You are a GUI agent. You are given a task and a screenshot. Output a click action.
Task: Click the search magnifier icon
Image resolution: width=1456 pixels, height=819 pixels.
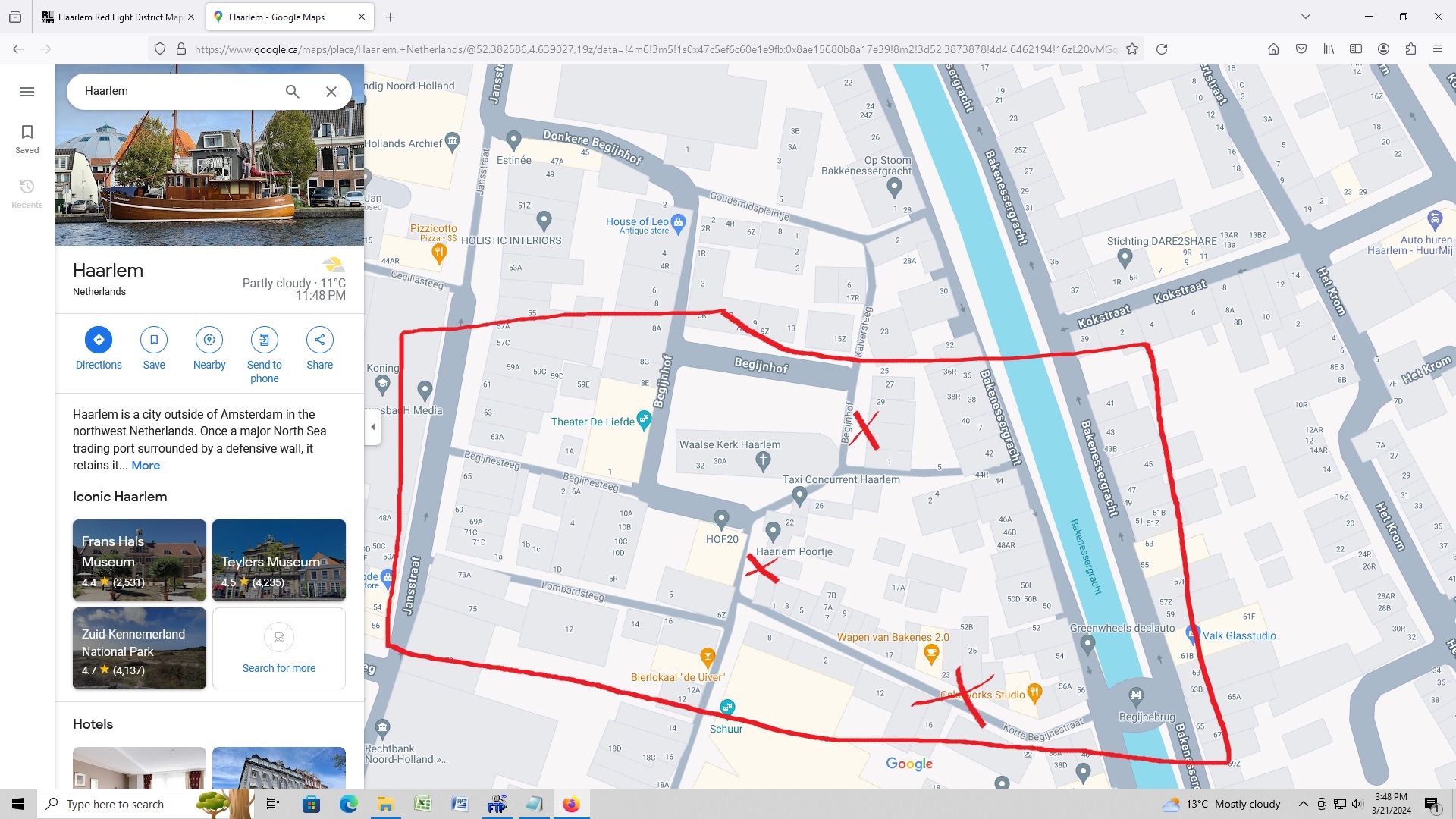coord(292,92)
